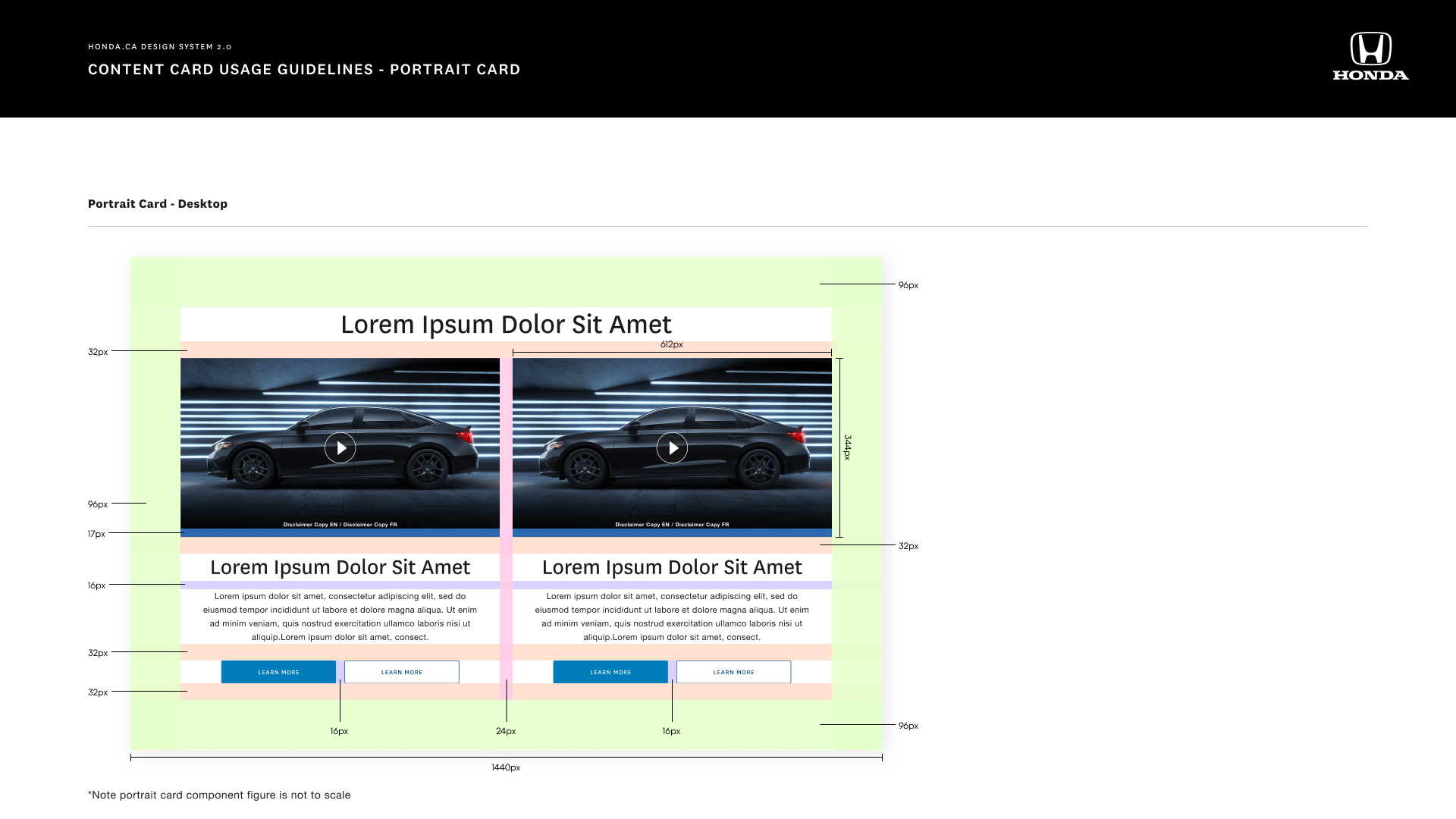Click the blue Learn More button in the right card
Viewport: 1456px width, 819px height.
[610, 672]
